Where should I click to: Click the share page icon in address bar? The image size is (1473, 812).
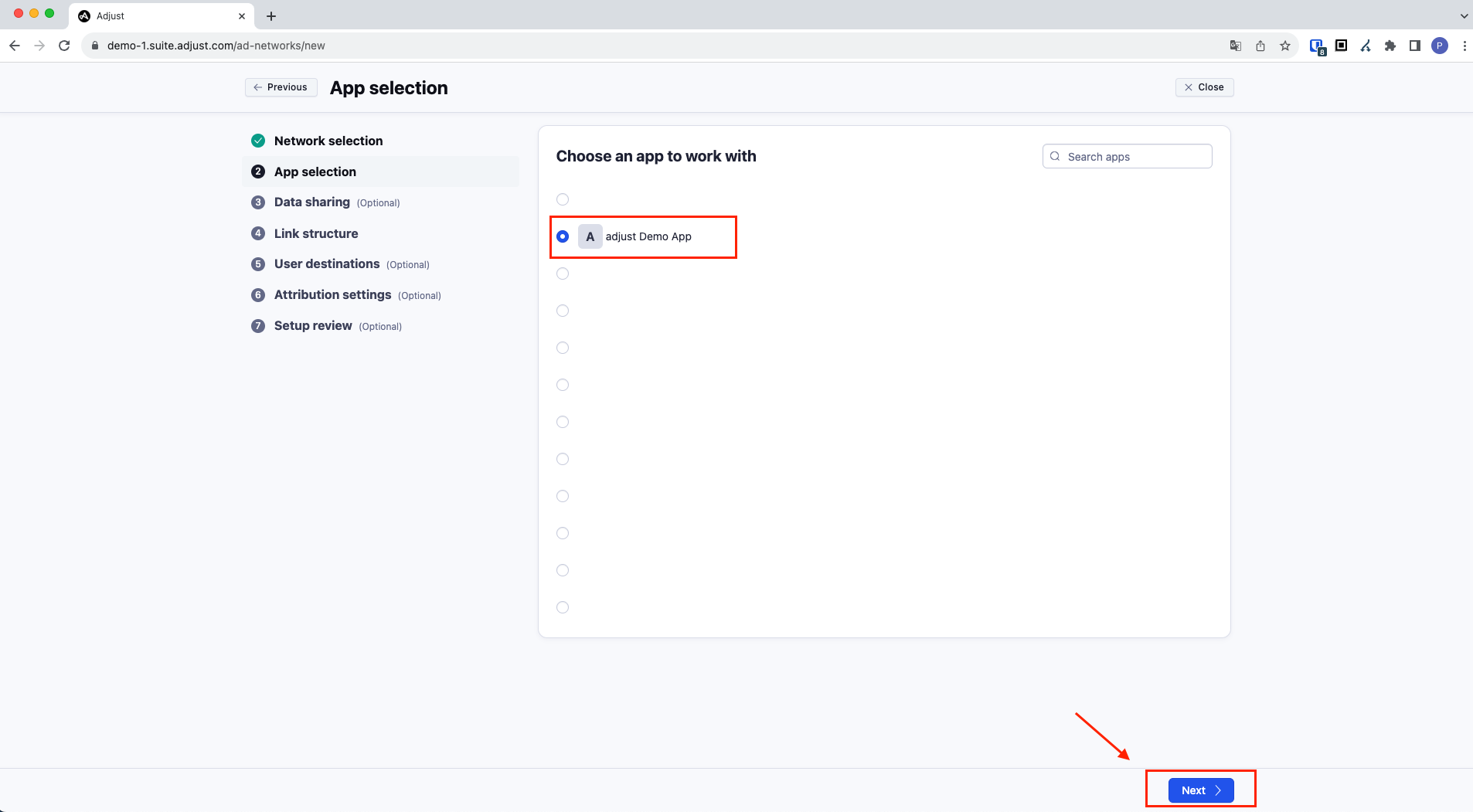pos(1260,46)
